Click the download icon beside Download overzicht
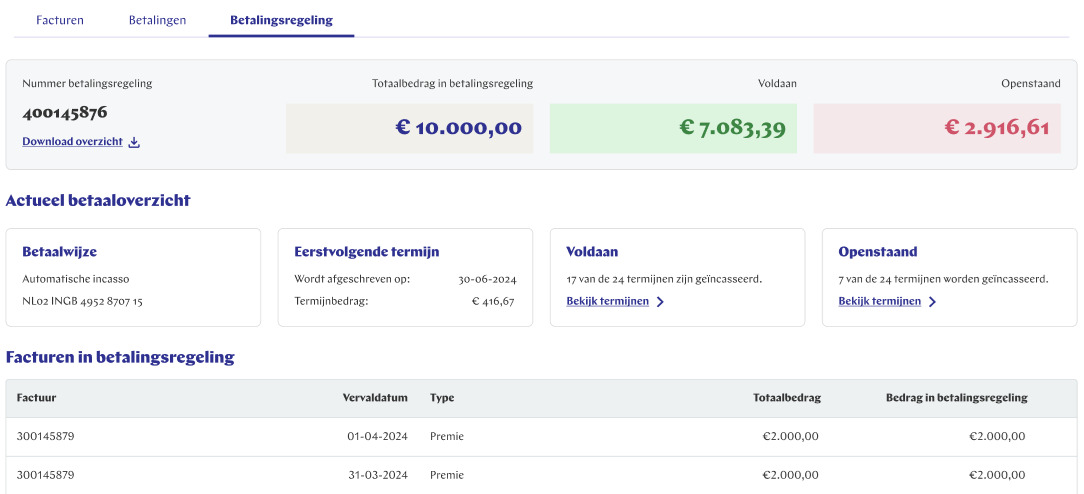Viewport: 1084px width, 494px height. pos(134,142)
